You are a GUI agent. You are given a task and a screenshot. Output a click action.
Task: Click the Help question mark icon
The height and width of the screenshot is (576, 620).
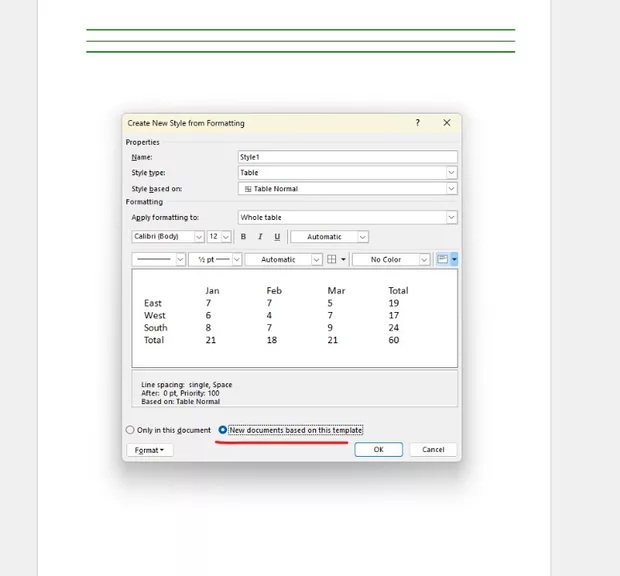click(x=418, y=123)
